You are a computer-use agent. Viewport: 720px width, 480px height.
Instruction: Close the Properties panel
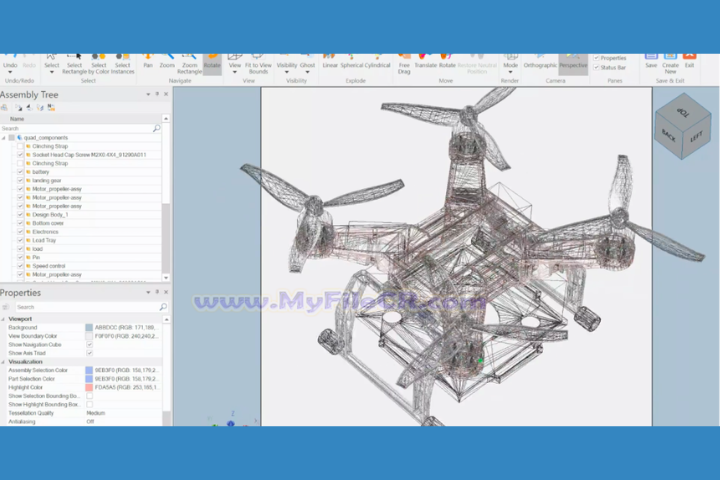pyautogui.click(x=166, y=292)
